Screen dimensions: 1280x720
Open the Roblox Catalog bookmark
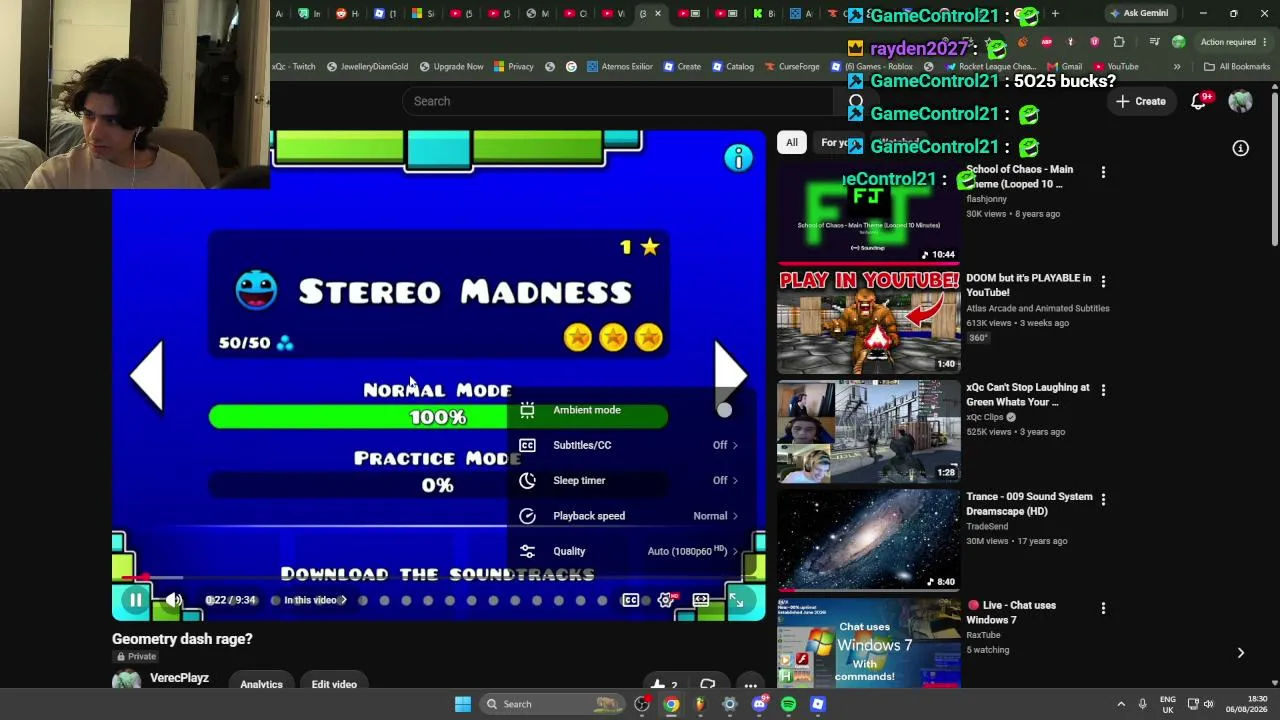(733, 67)
